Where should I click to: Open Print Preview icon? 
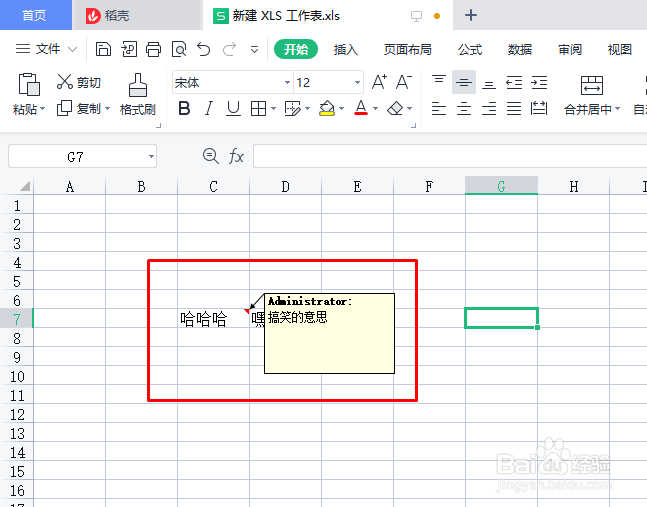click(179, 49)
